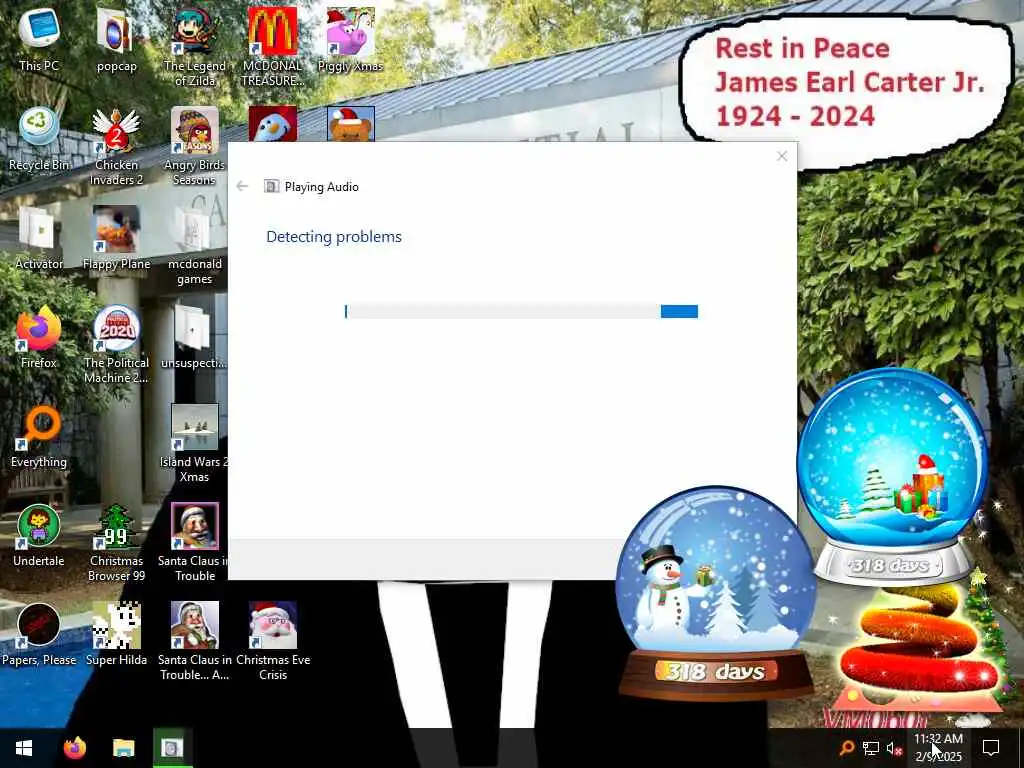Open MCDONAL TREASURE desktop shortcut
This screenshot has height=768, width=1024.
coord(272,46)
